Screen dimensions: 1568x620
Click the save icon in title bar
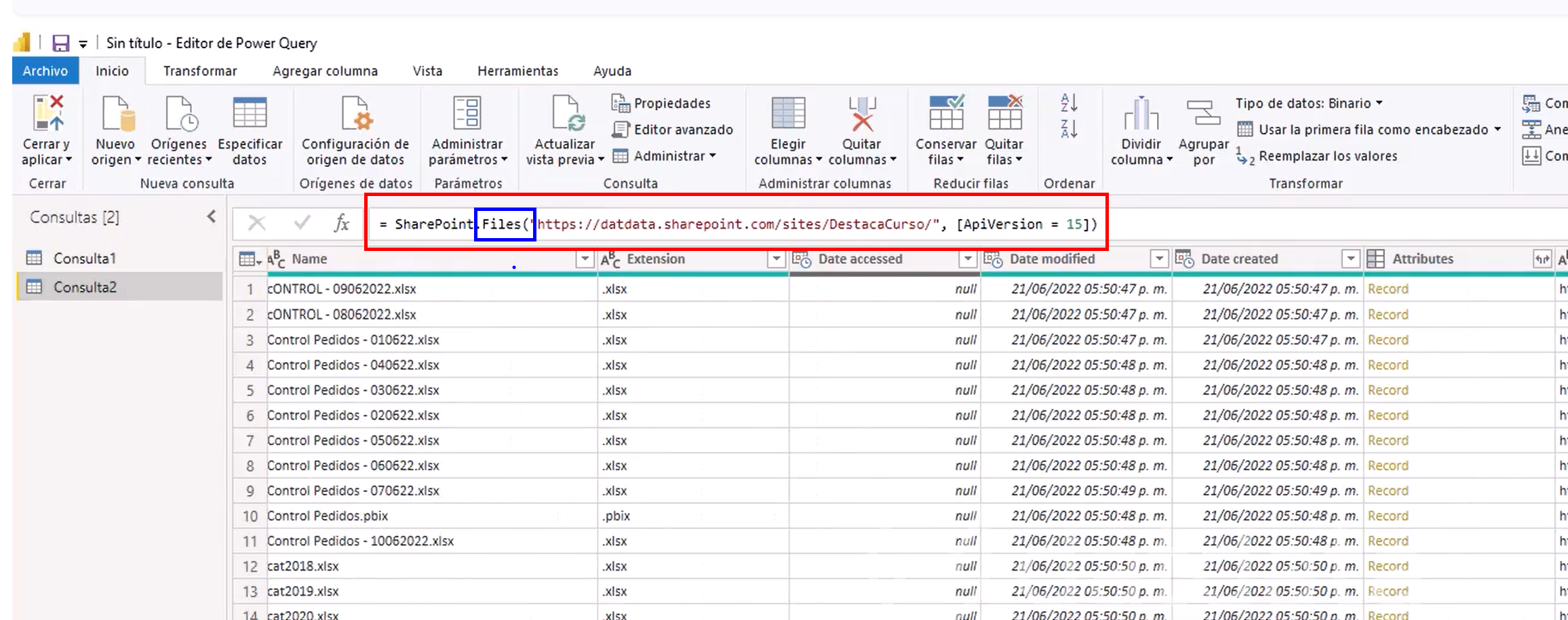(61, 43)
